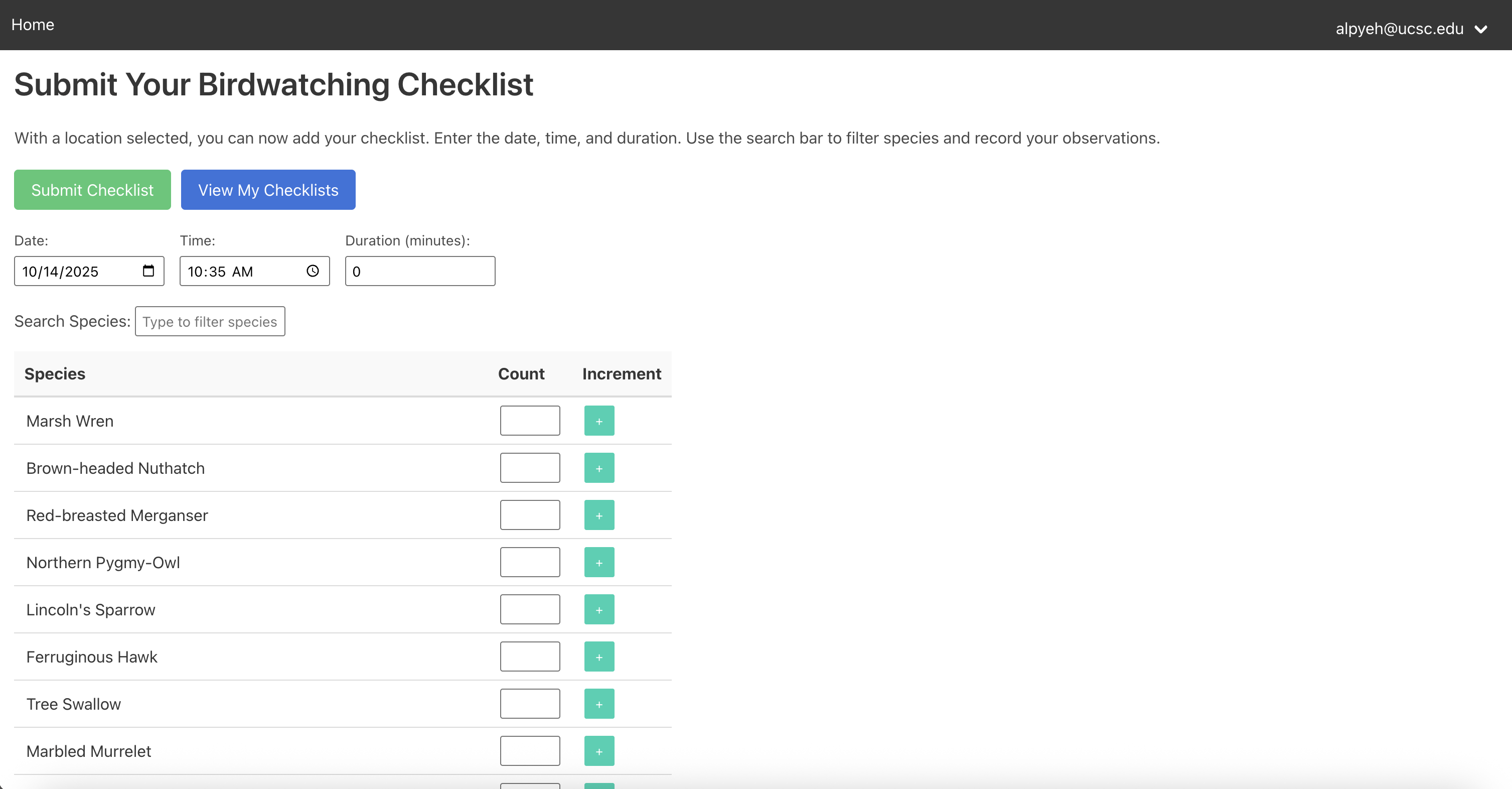Increment the Northern Pygmy-Owl count
The image size is (1512, 789).
point(598,562)
